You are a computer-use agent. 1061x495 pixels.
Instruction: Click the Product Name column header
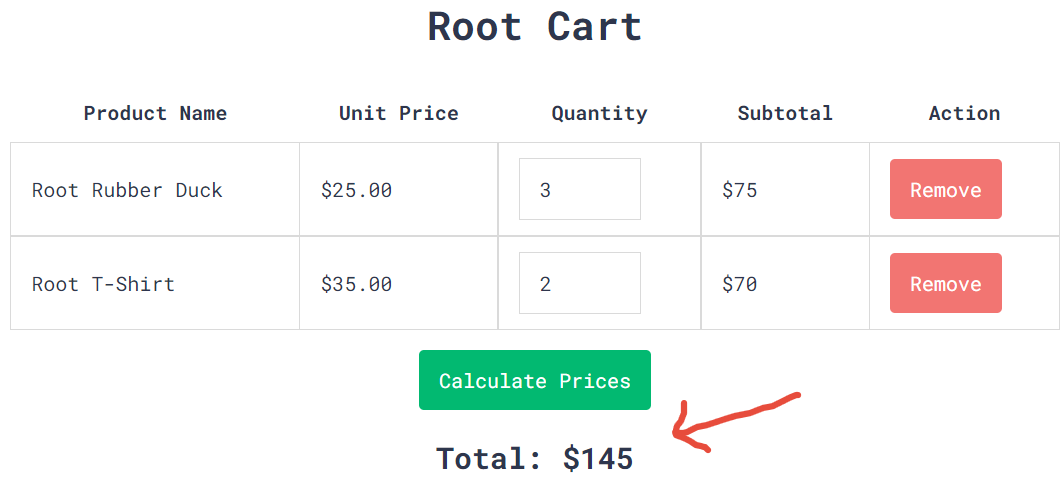pyautogui.click(x=155, y=113)
